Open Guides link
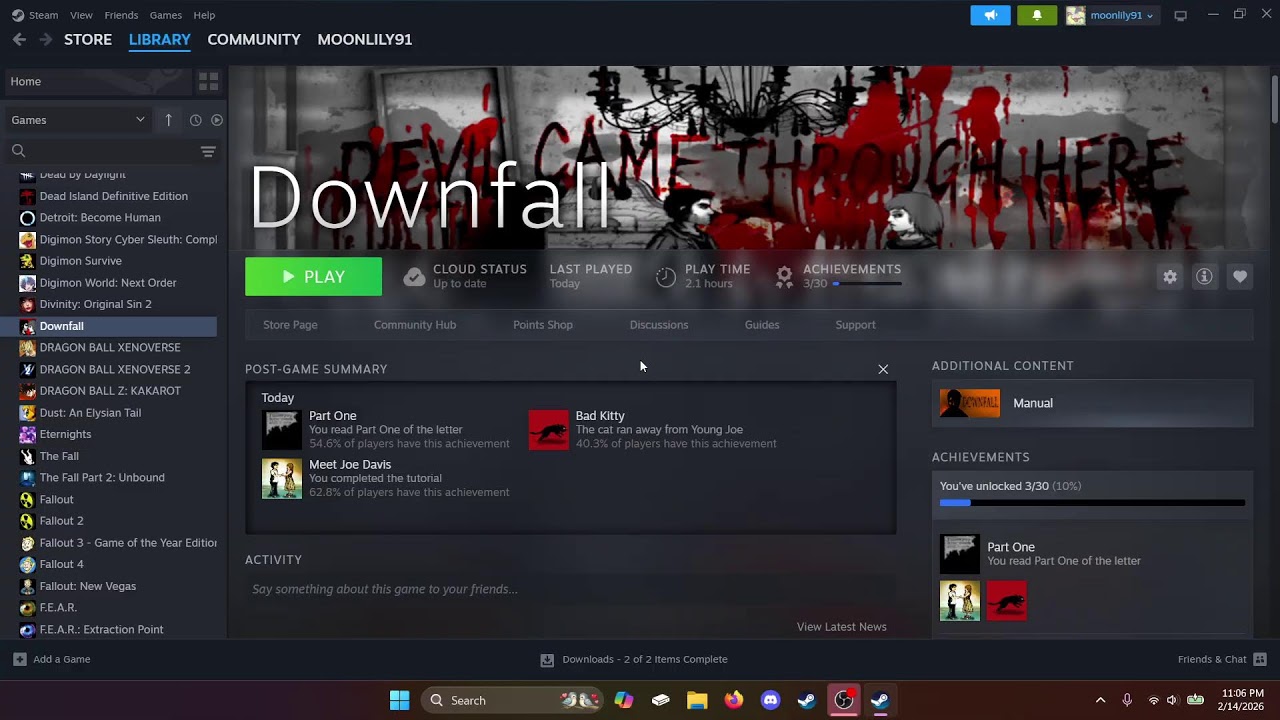The width and height of the screenshot is (1280, 720). [x=762, y=325]
